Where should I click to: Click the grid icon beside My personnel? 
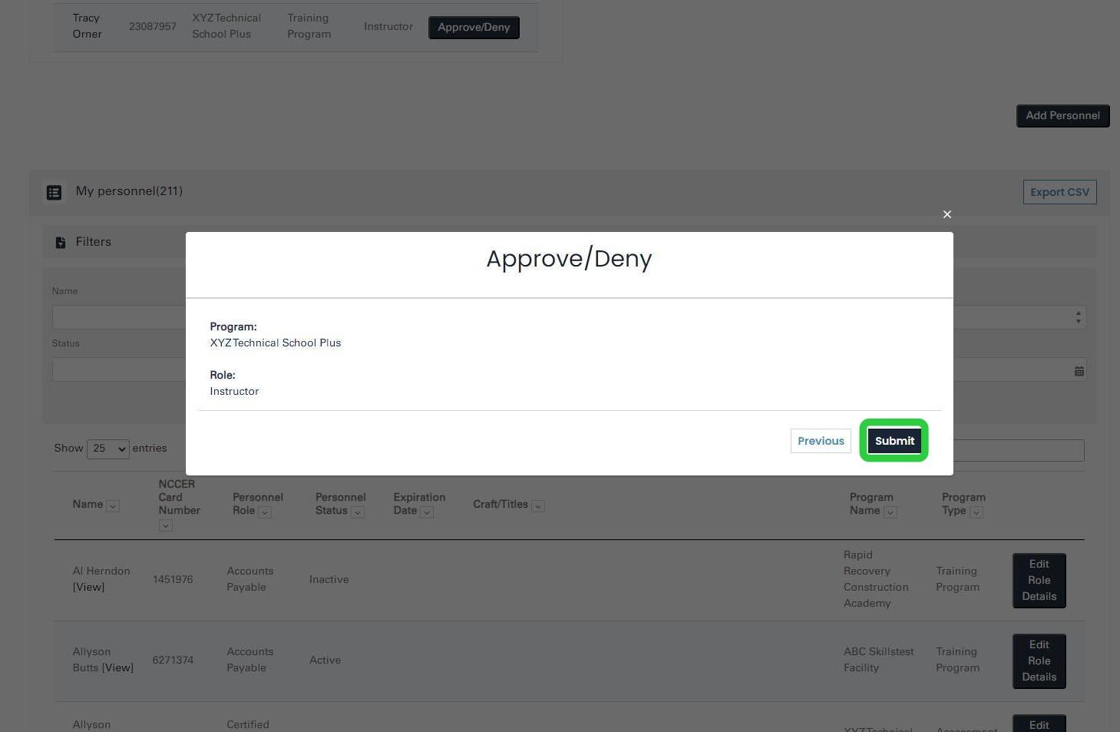53,191
